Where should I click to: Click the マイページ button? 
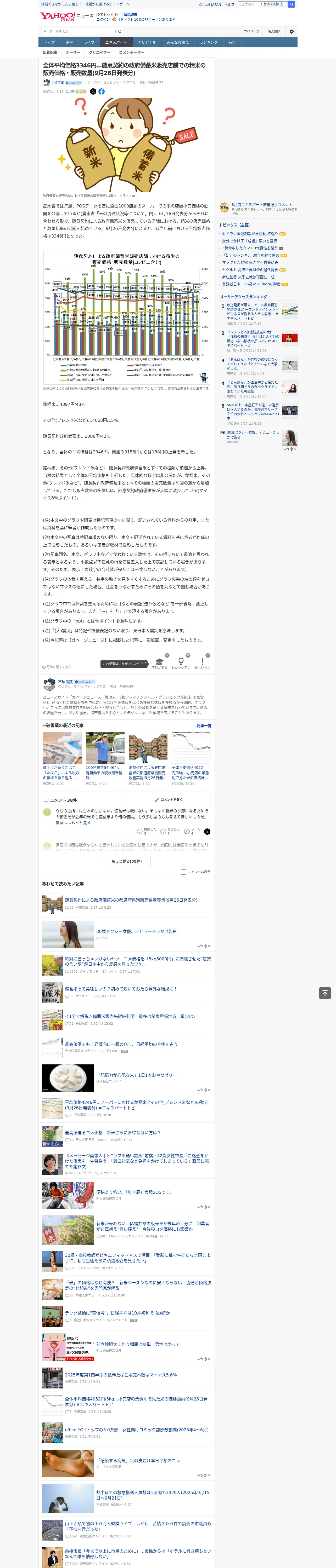252,32
